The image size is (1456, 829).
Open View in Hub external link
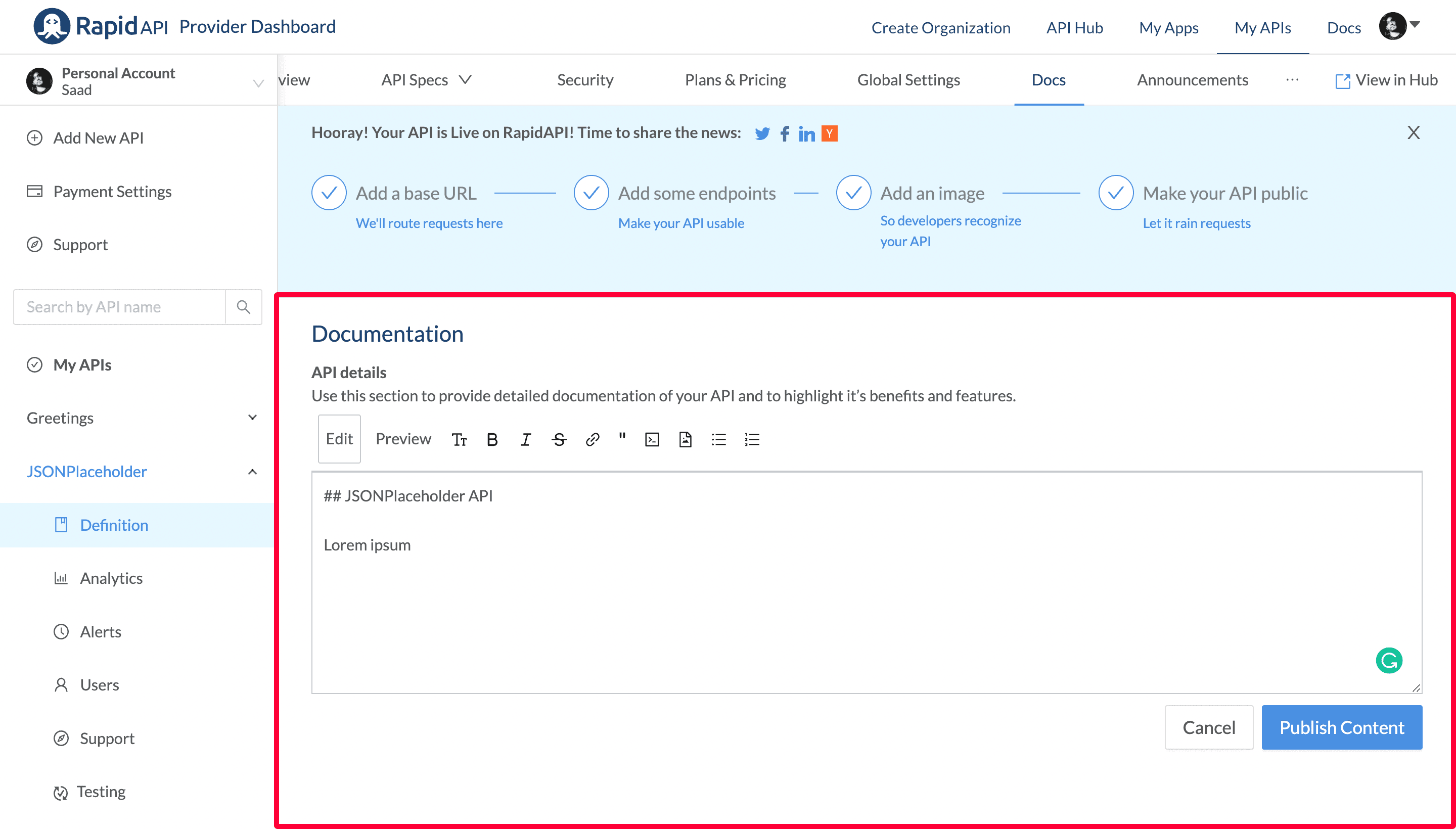coord(1386,80)
